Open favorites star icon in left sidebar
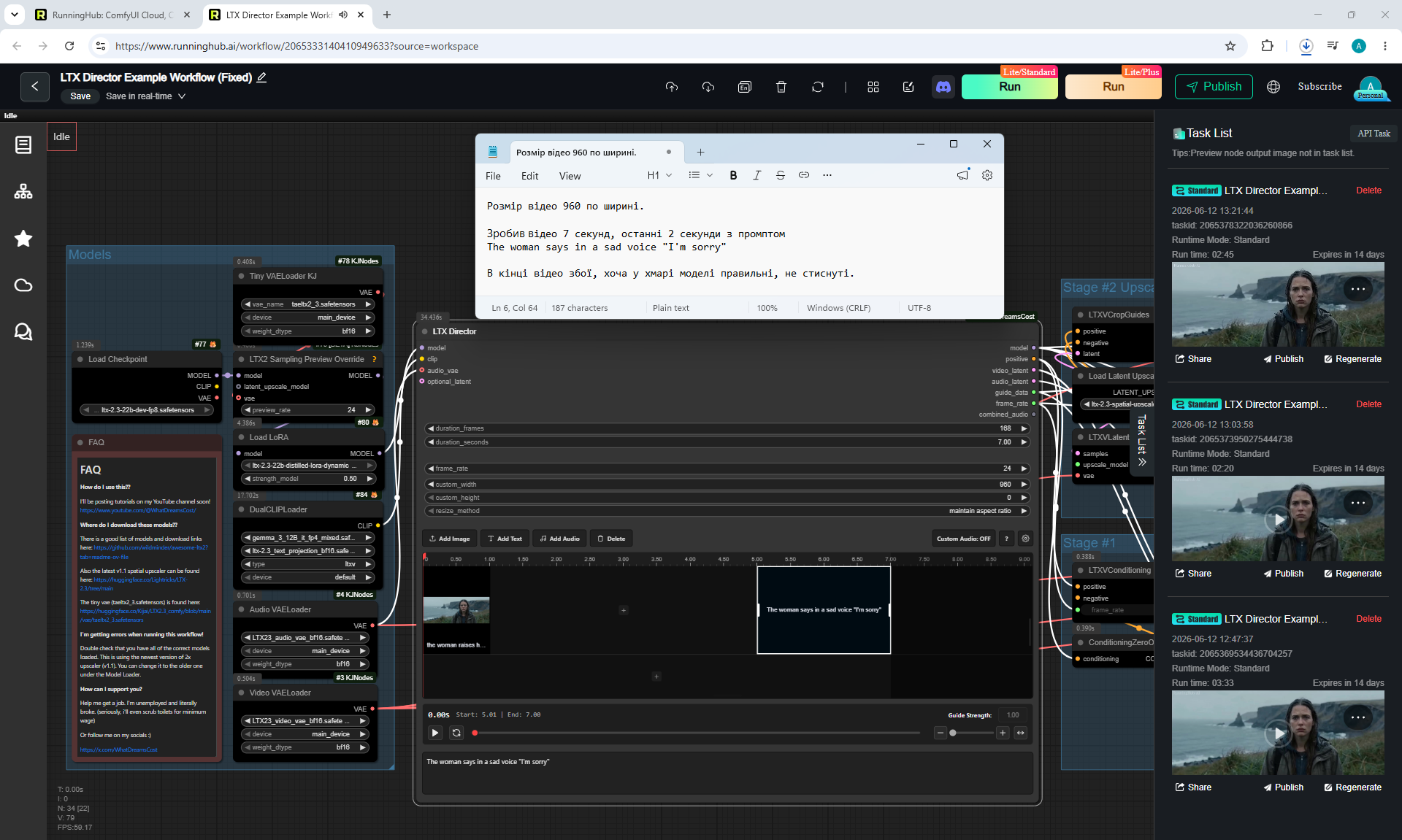This screenshot has height=840, width=1402. pos(23,239)
